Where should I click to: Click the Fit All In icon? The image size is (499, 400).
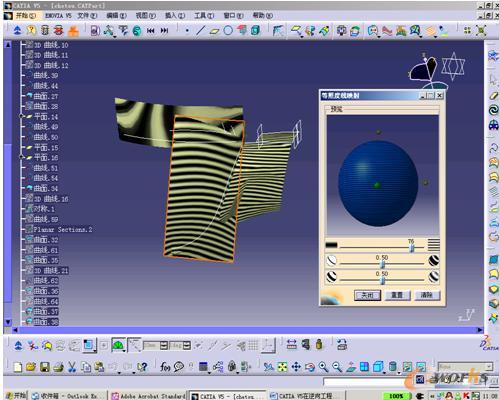[282, 367]
